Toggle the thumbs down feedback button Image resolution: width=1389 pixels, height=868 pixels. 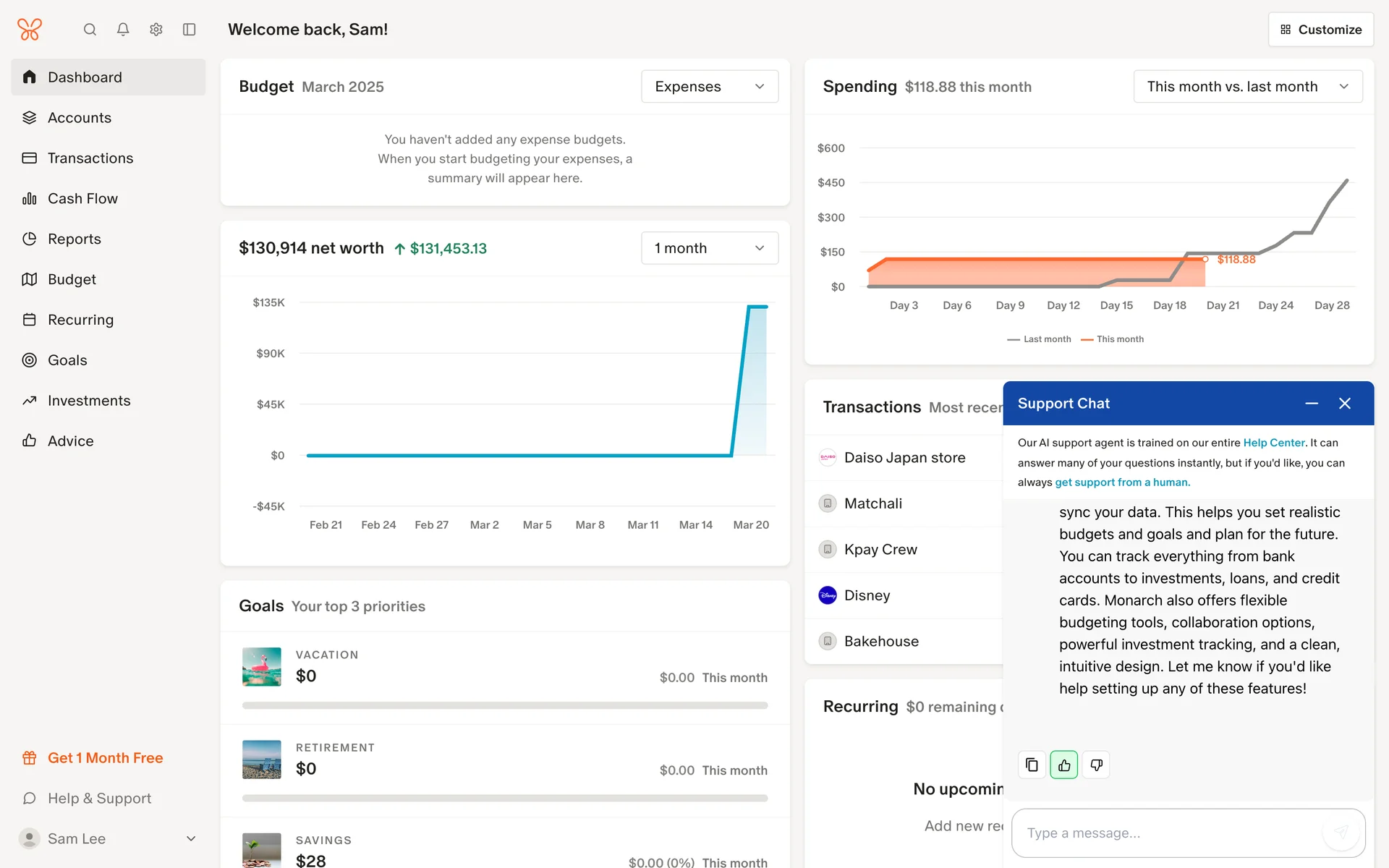coord(1096,765)
